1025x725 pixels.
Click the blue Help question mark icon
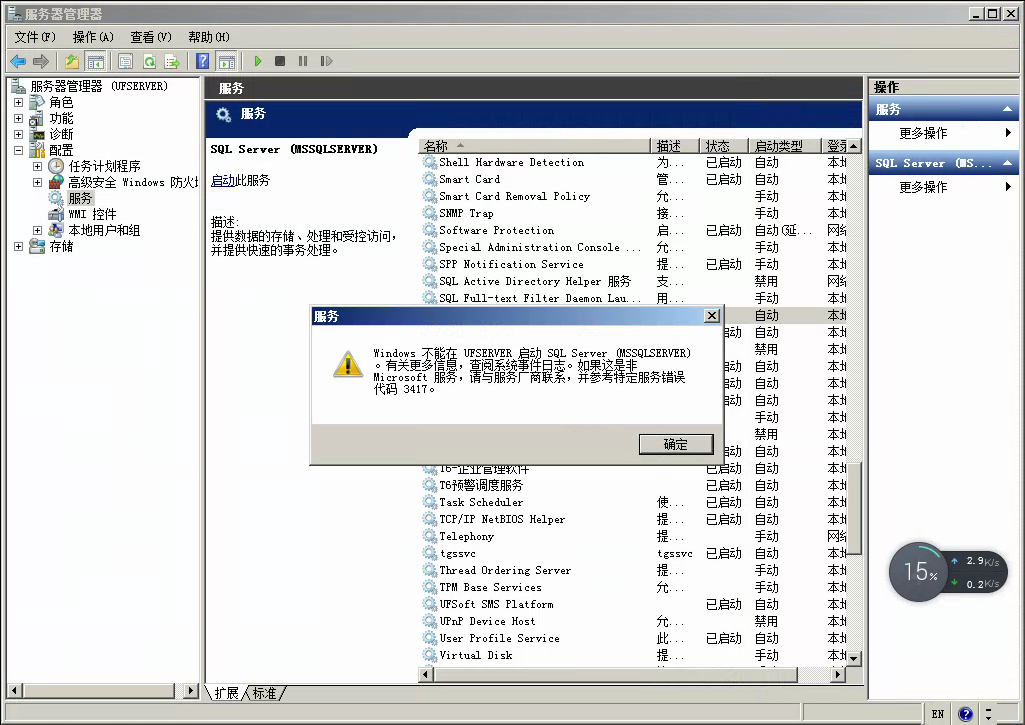[203, 61]
